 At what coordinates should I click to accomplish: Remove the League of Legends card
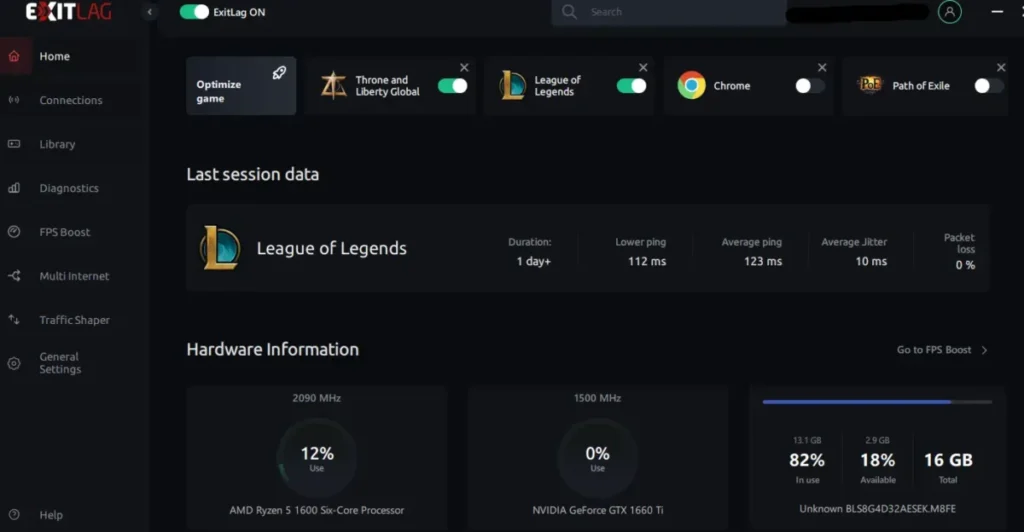point(643,67)
